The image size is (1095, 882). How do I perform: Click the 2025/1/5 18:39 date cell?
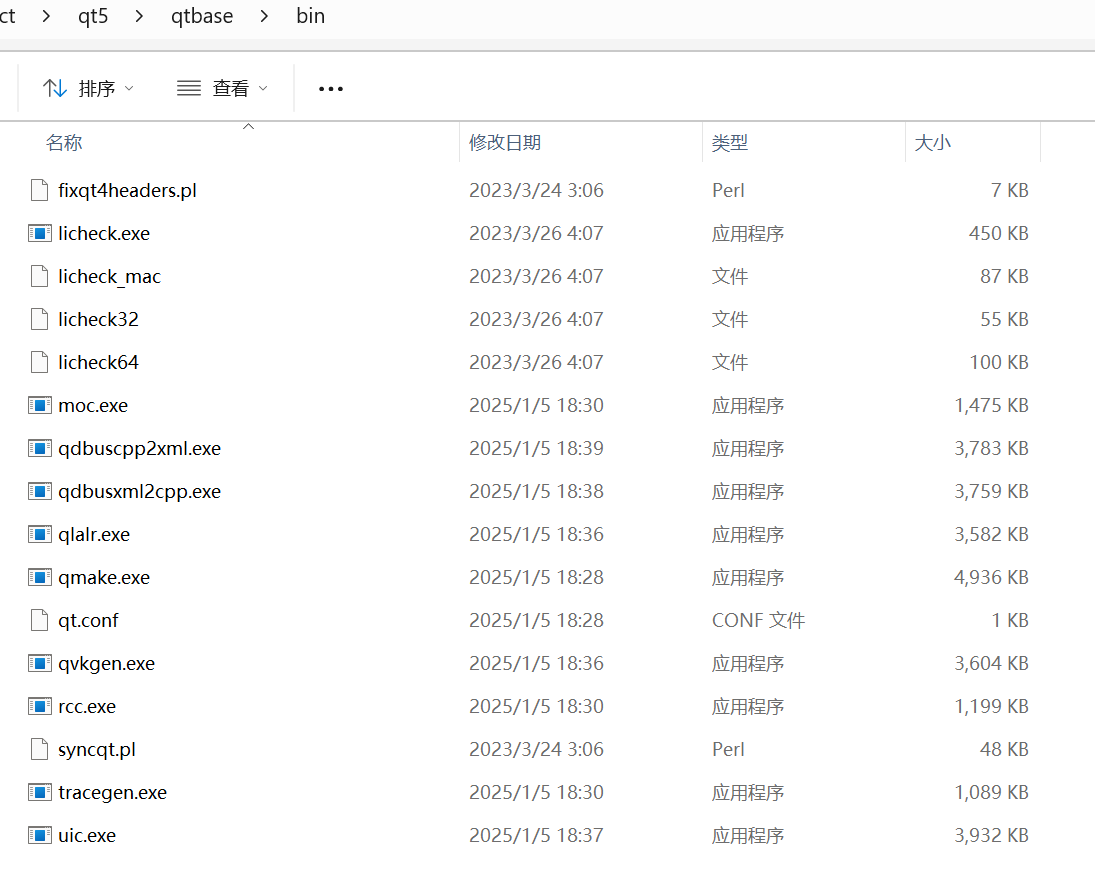536,448
